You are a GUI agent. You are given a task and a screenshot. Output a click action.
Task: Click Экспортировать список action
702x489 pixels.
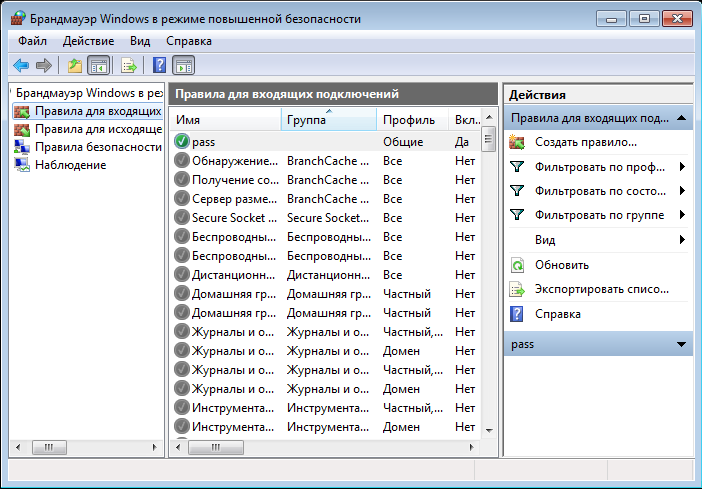[x=601, y=290]
